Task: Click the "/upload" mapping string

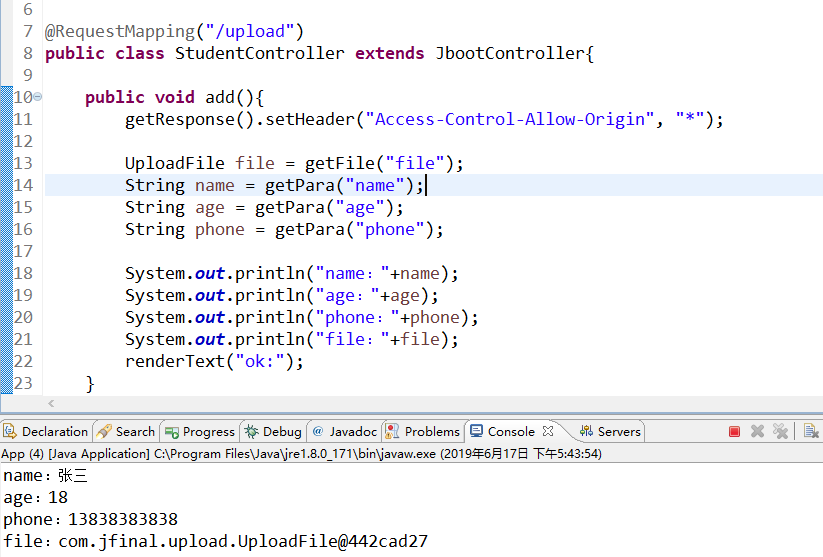Action: point(250,31)
